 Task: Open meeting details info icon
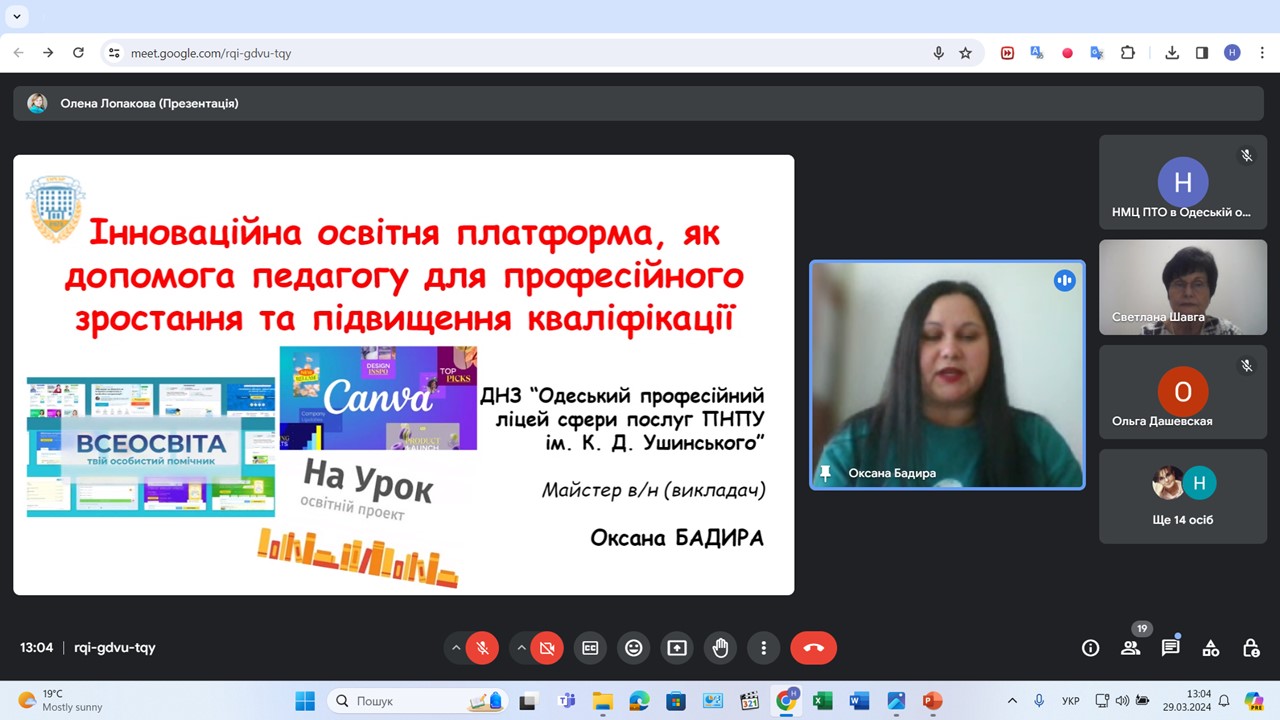pos(1090,648)
